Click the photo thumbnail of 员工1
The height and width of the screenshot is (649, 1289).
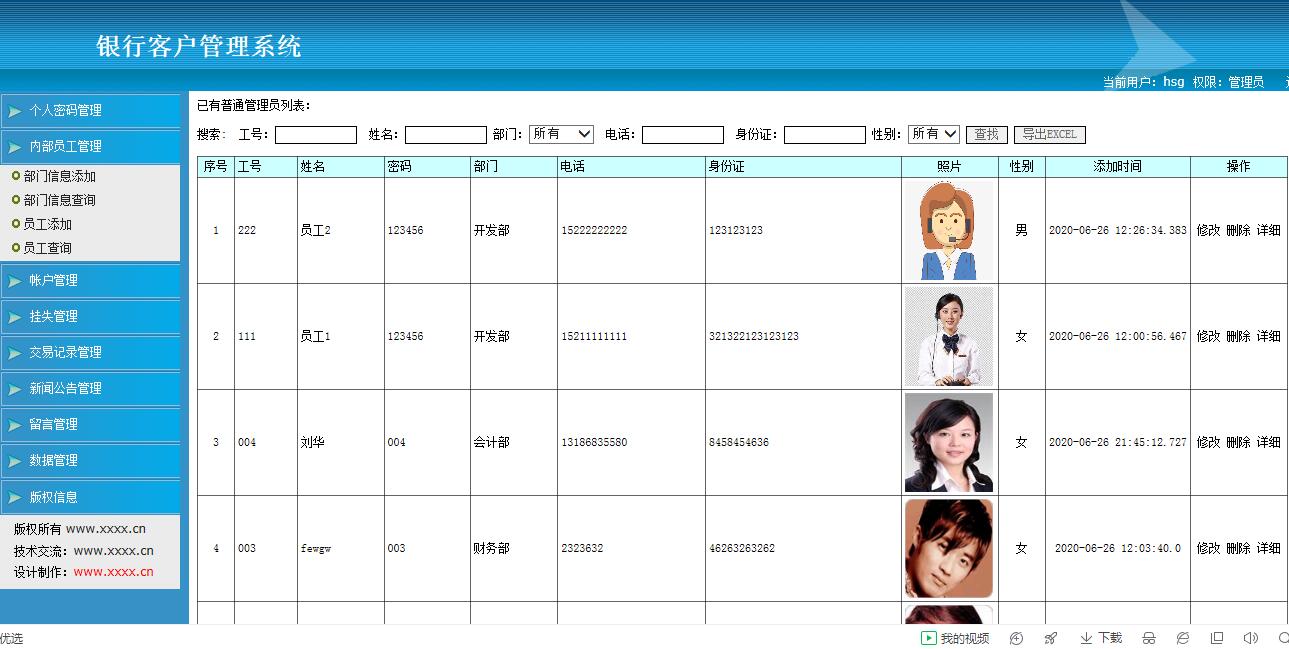(949, 337)
